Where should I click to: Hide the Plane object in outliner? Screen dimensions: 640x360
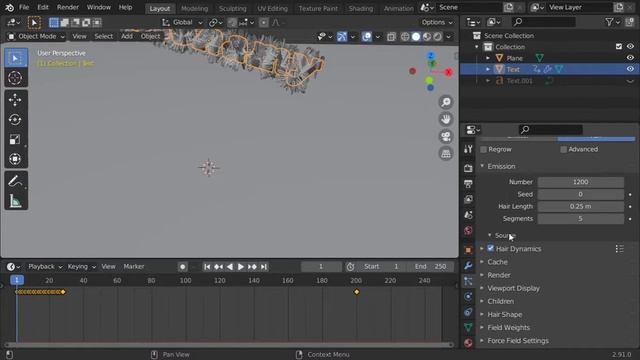click(x=630, y=58)
